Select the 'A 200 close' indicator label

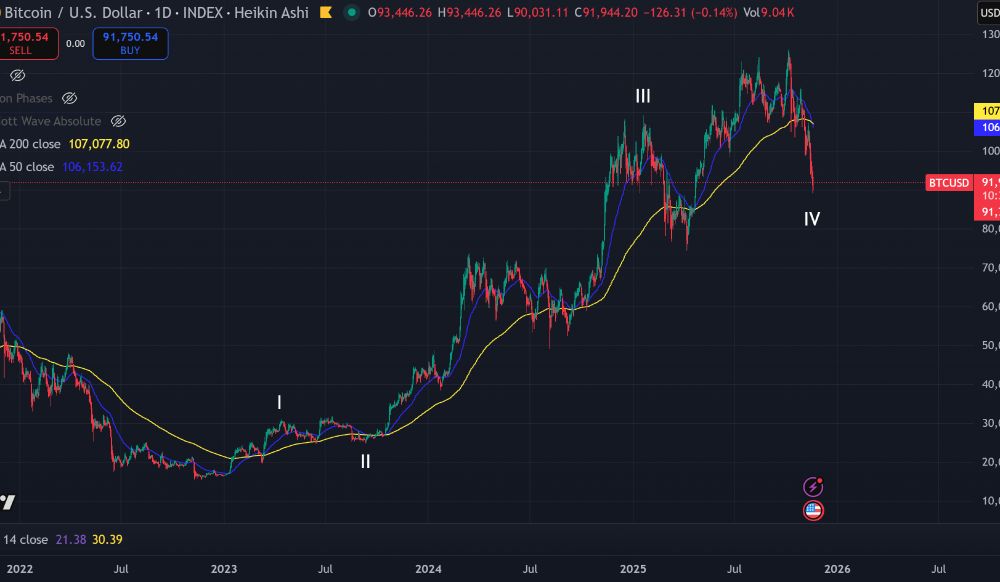tap(30, 144)
